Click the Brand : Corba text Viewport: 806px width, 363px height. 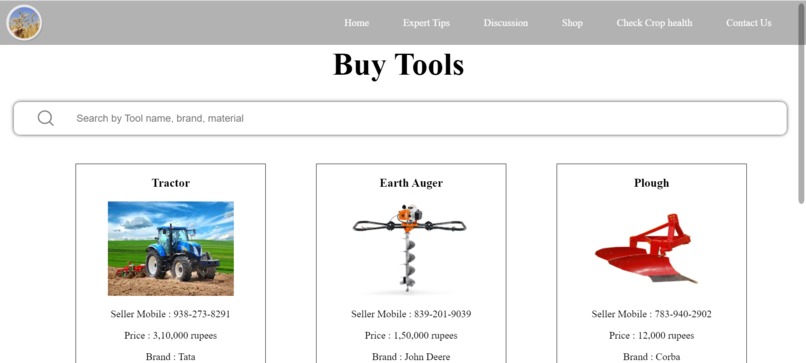tap(651, 357)
